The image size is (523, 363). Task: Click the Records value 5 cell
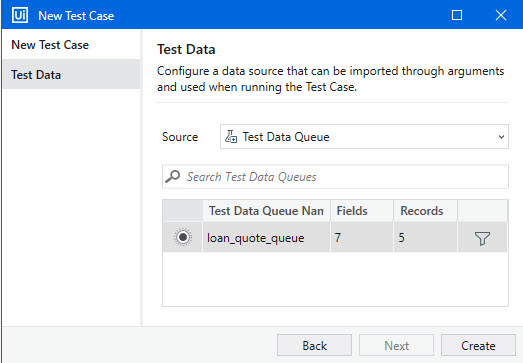click(425, 237)
